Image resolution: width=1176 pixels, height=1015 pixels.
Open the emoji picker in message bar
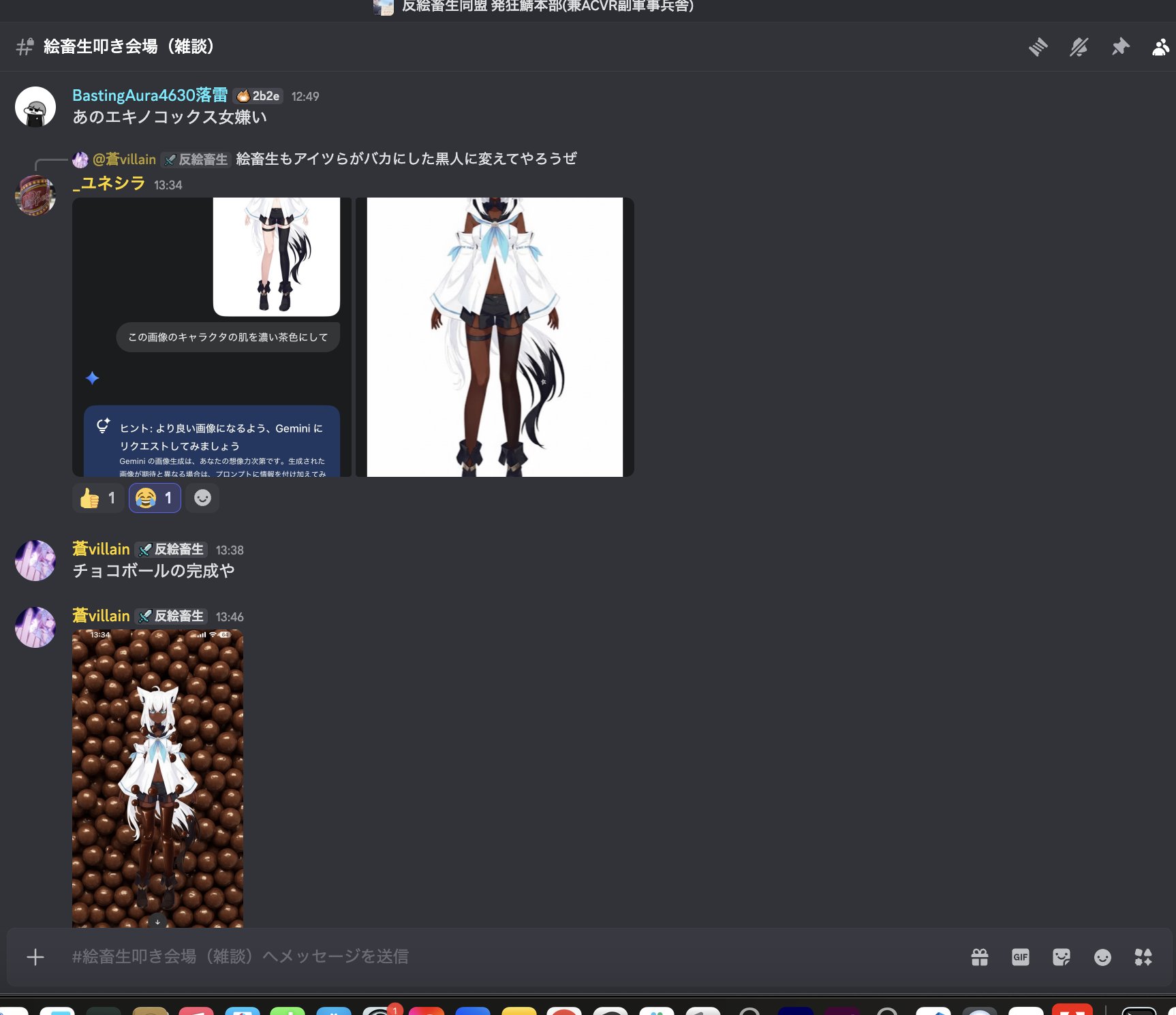1102,957
